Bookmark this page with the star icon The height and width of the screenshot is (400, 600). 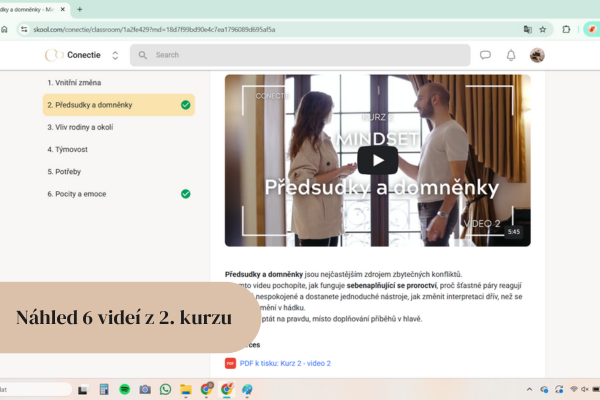click(x=543, y=29)
